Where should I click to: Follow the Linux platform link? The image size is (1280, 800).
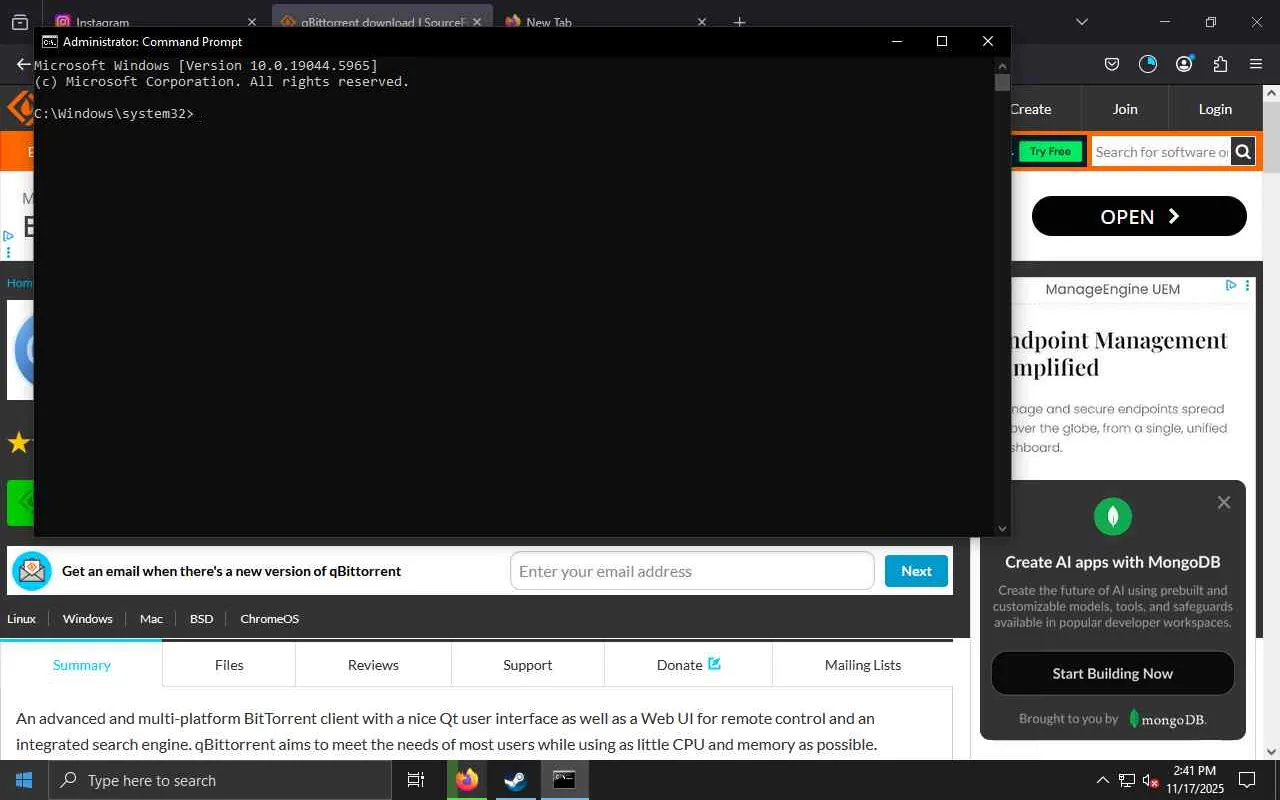(21, 619)
